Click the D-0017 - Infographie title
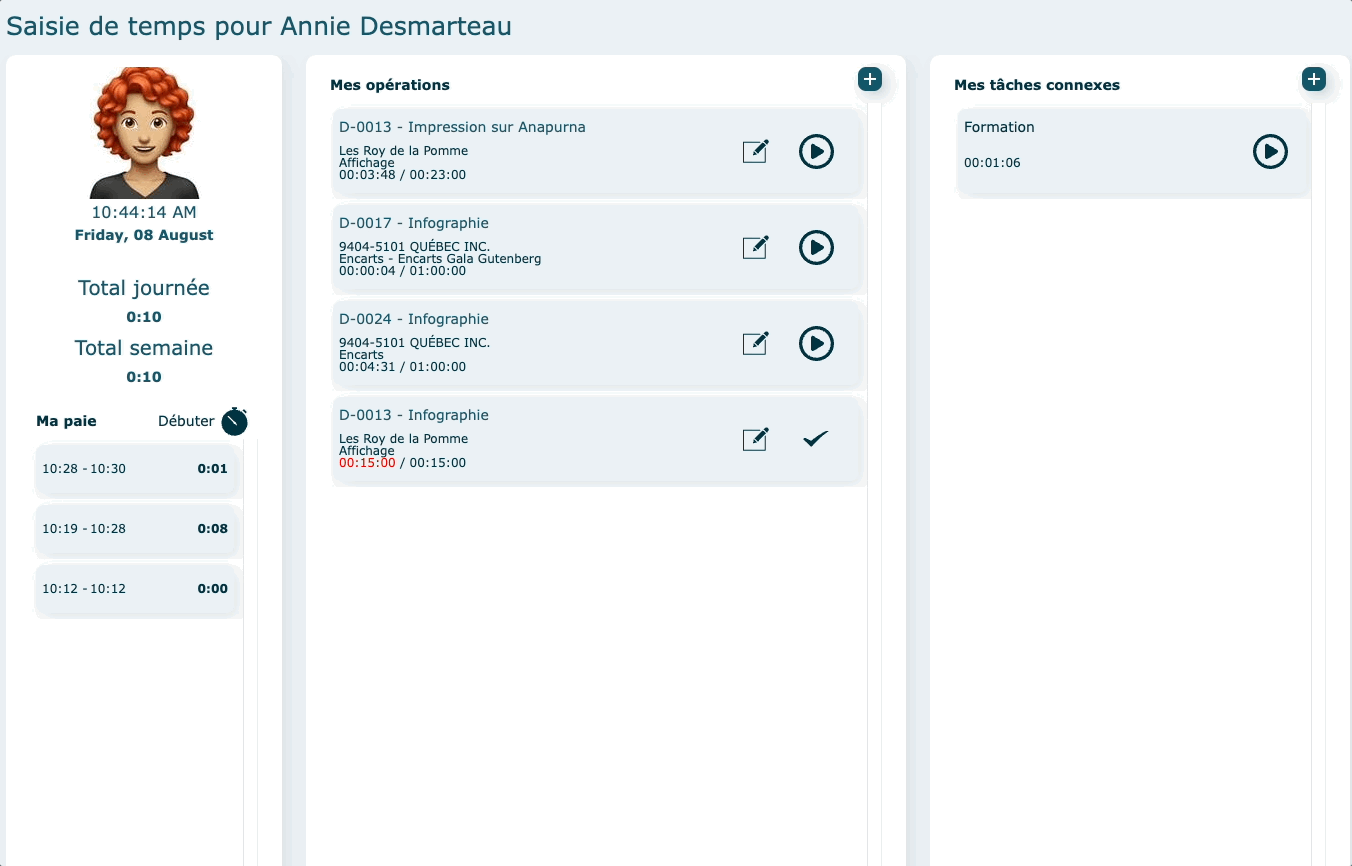 click(414, 223)
